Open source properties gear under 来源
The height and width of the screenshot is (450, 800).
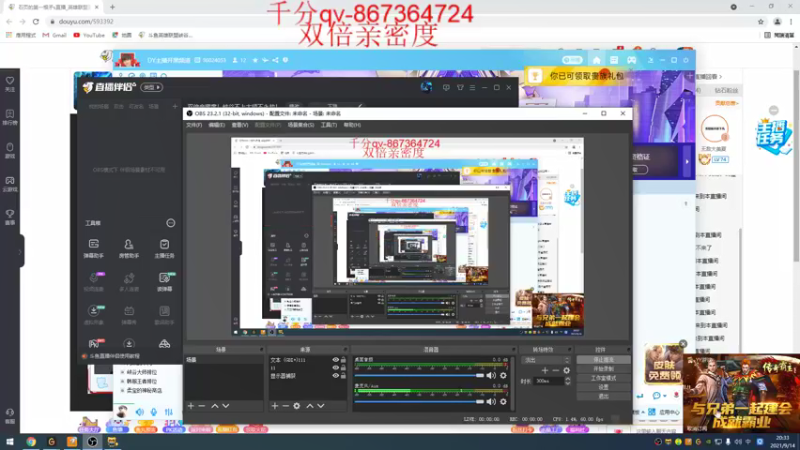point(297,406)
